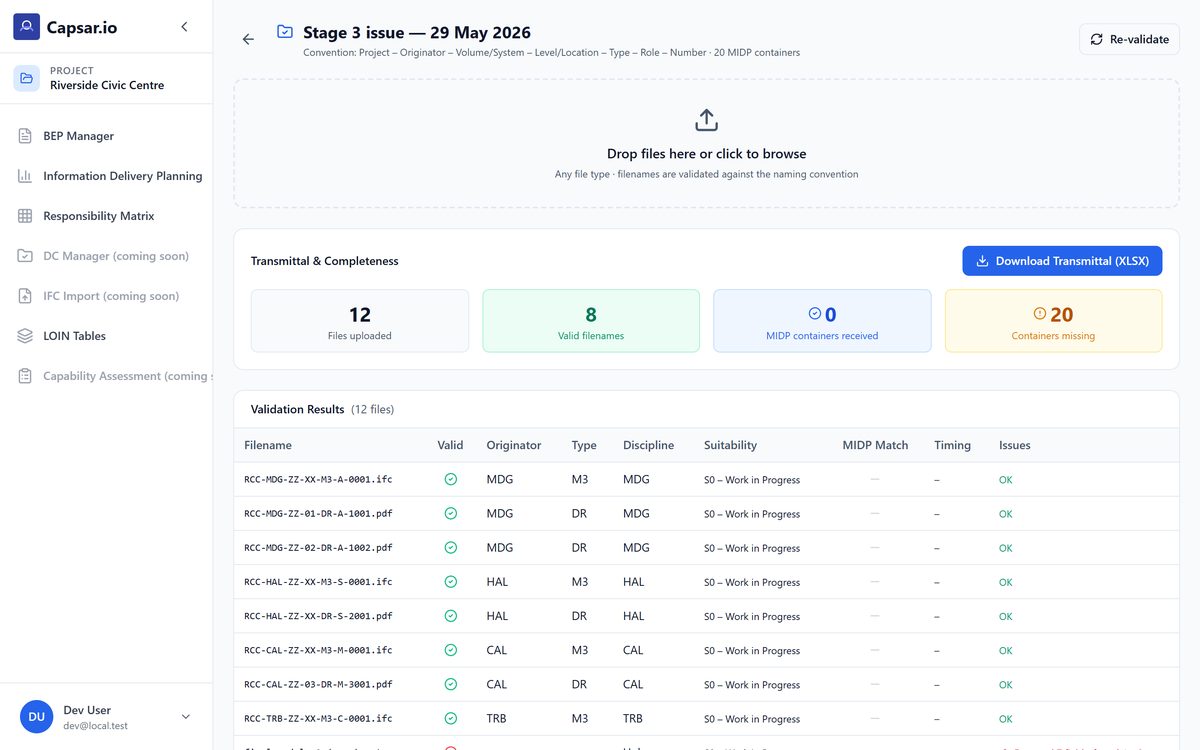Click valid check icon for RCC-HAL-ZZ-XX-DR-S-2001.pdf
The width and height of the screenshot is (1200, 750).
coord(450,616)
